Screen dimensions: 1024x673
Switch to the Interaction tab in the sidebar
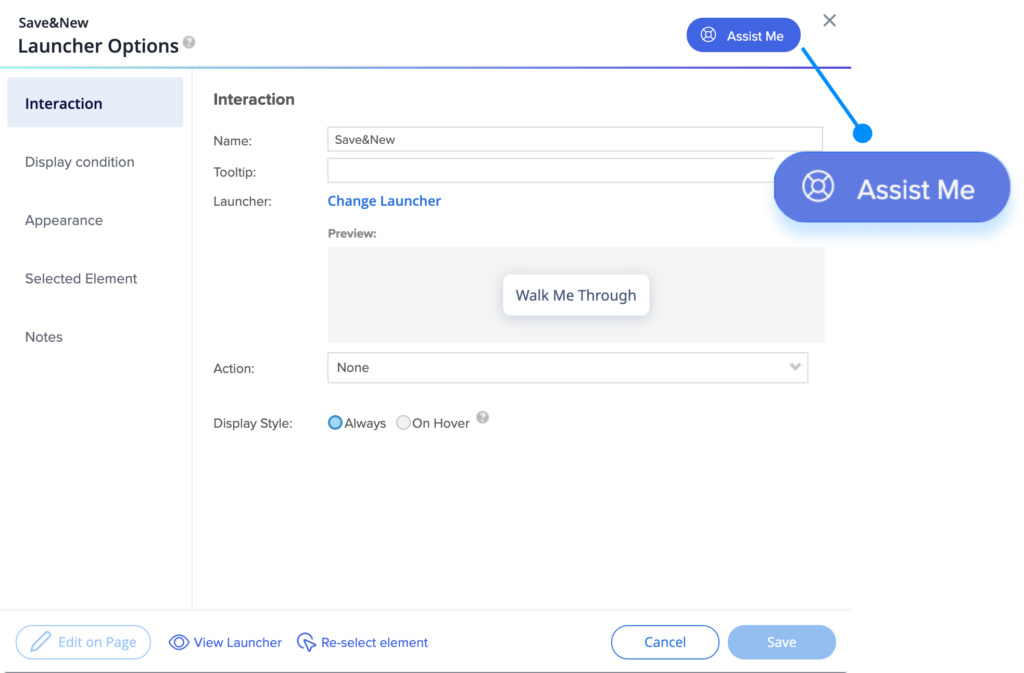pos(95,102)
